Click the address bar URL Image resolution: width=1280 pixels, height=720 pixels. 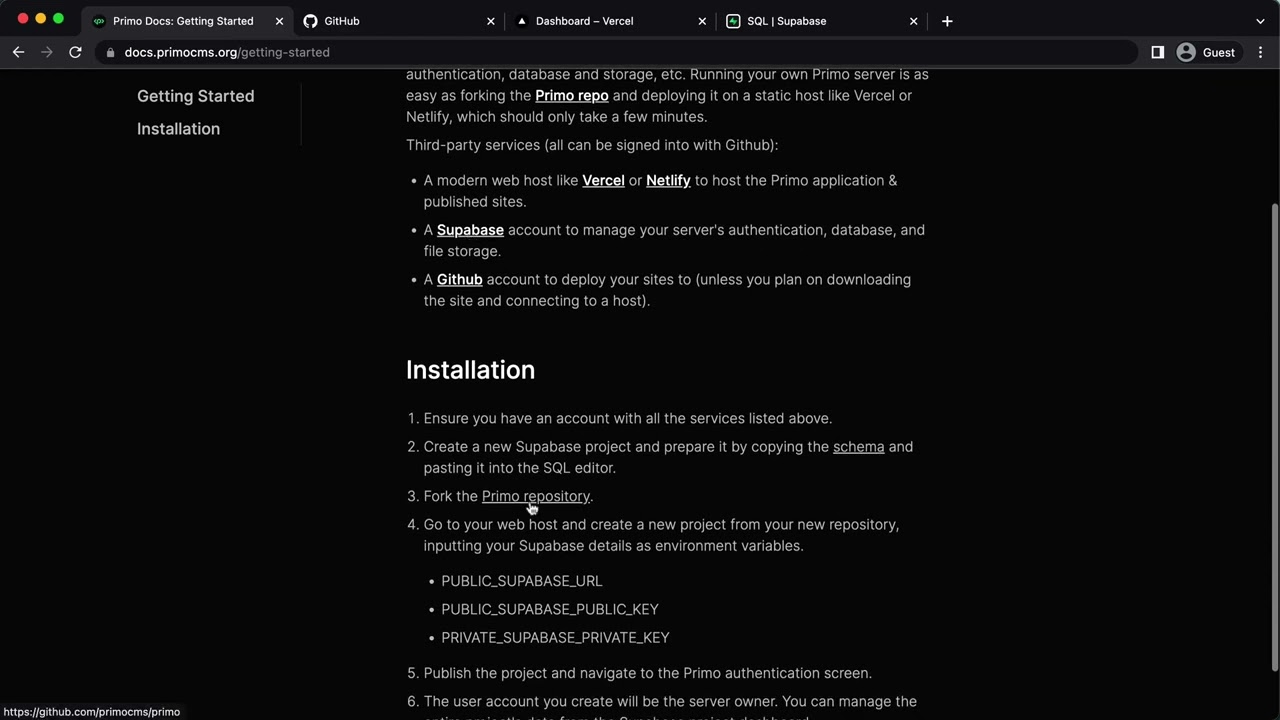pos(227,52)
